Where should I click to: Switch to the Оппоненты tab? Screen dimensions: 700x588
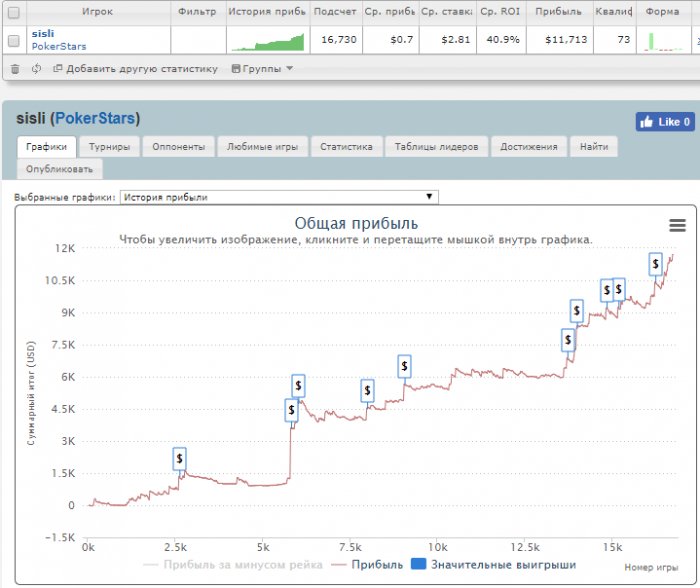[179, 147]
